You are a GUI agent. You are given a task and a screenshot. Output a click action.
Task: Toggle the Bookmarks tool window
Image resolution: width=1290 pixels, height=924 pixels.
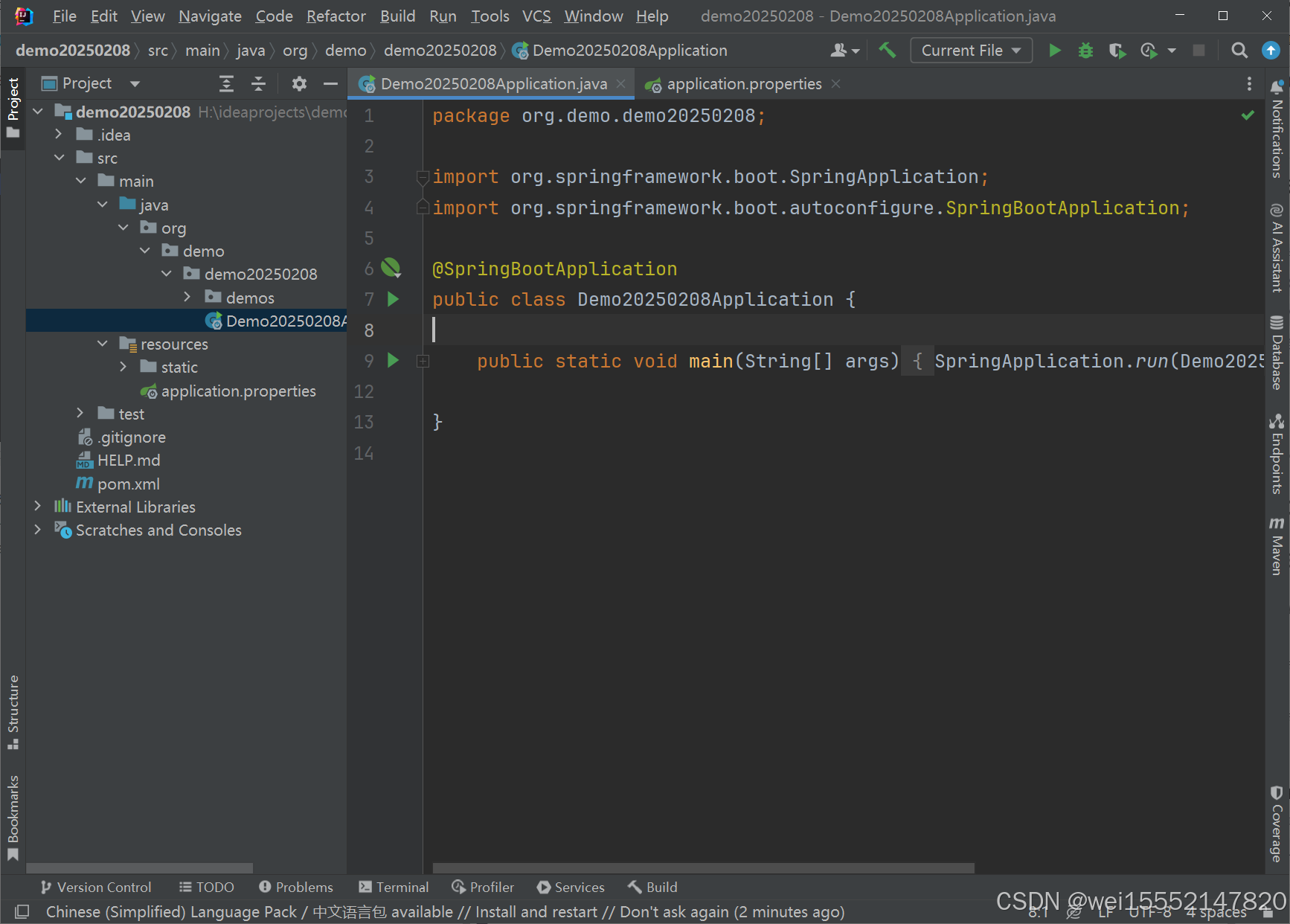[13, 817]
